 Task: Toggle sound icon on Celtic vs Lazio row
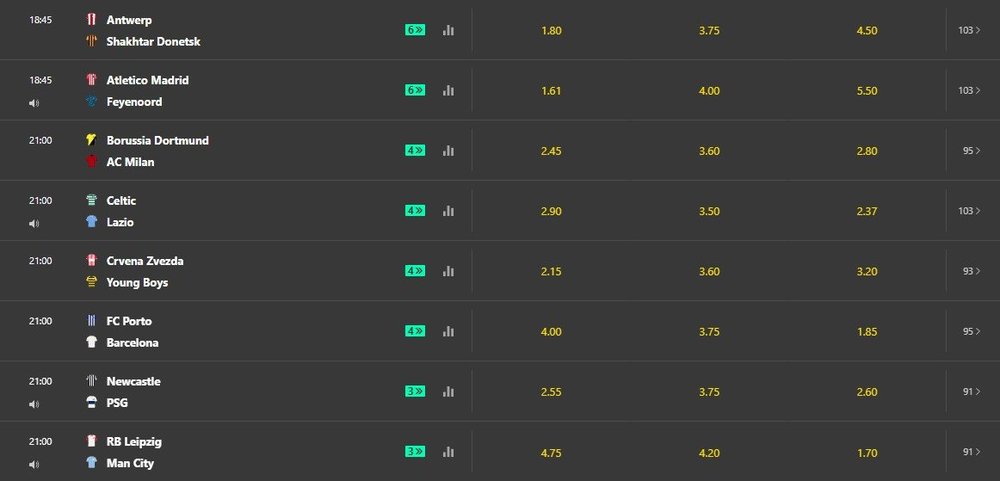click(x=34, y=223)
